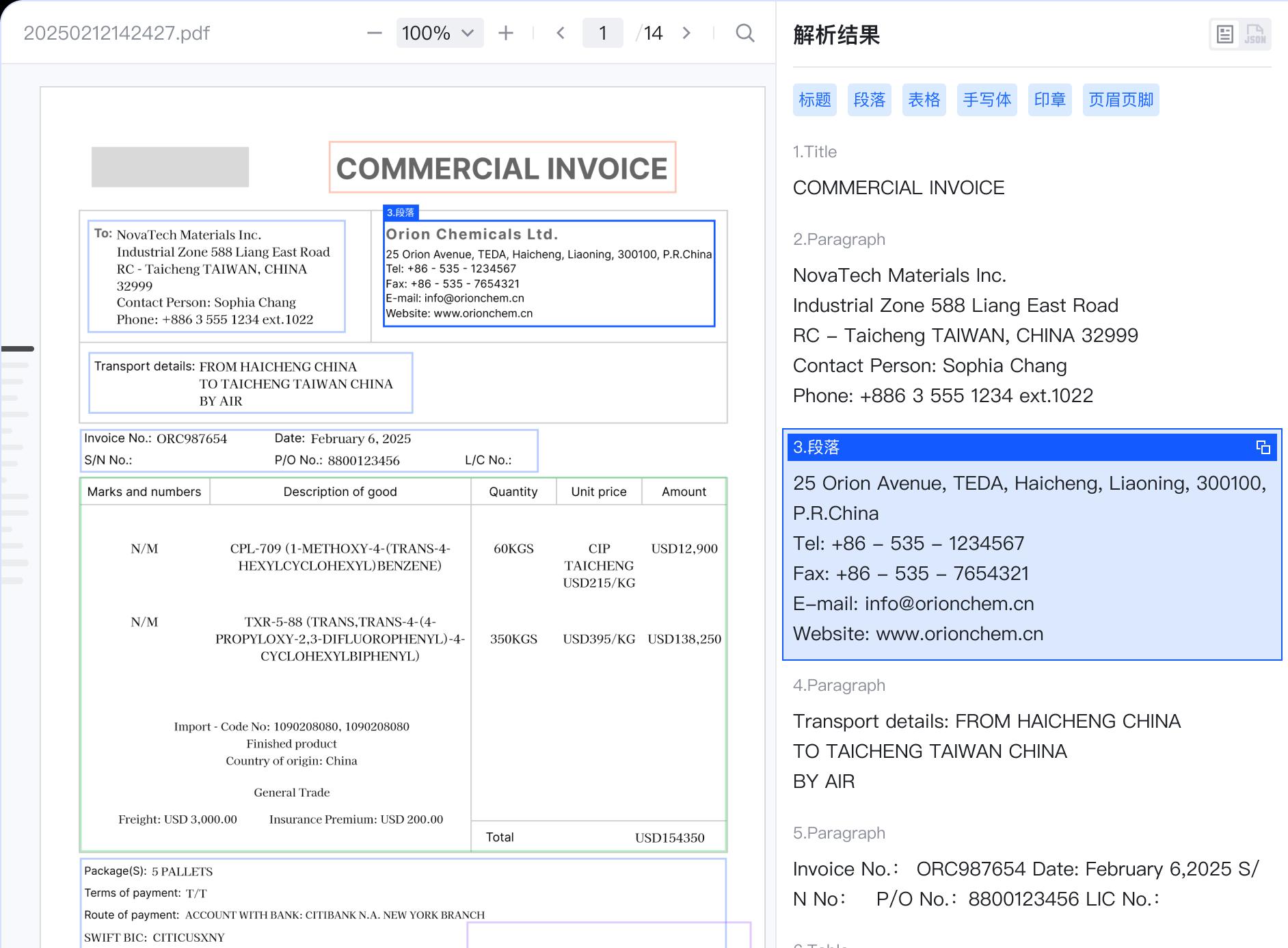This screenshot has height=948, width=1288.
Task: Select the COMMERCIAL INVOICE title box
Action: (502, 168)
